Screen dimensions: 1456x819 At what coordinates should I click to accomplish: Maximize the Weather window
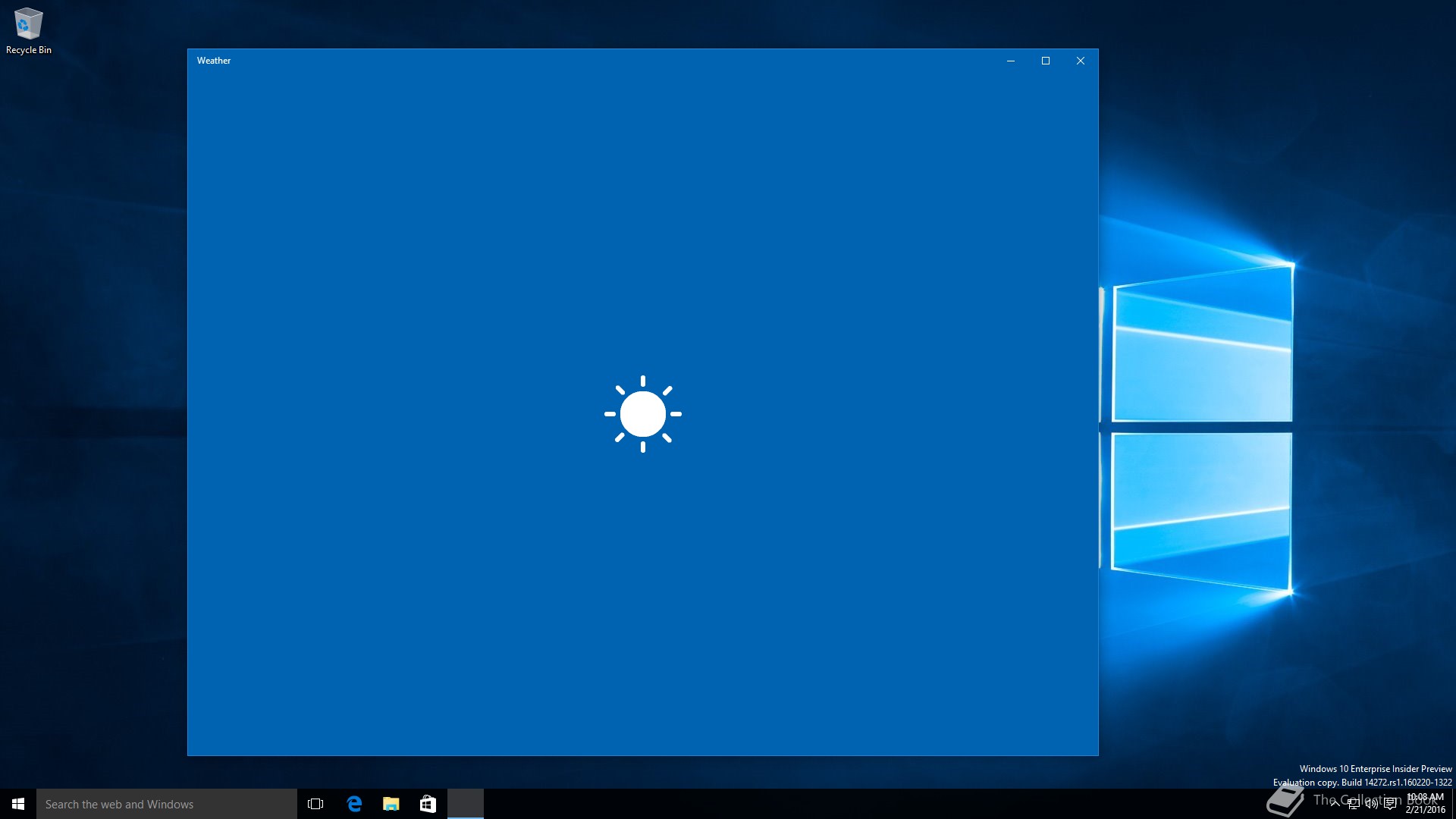click(1046, 61)
